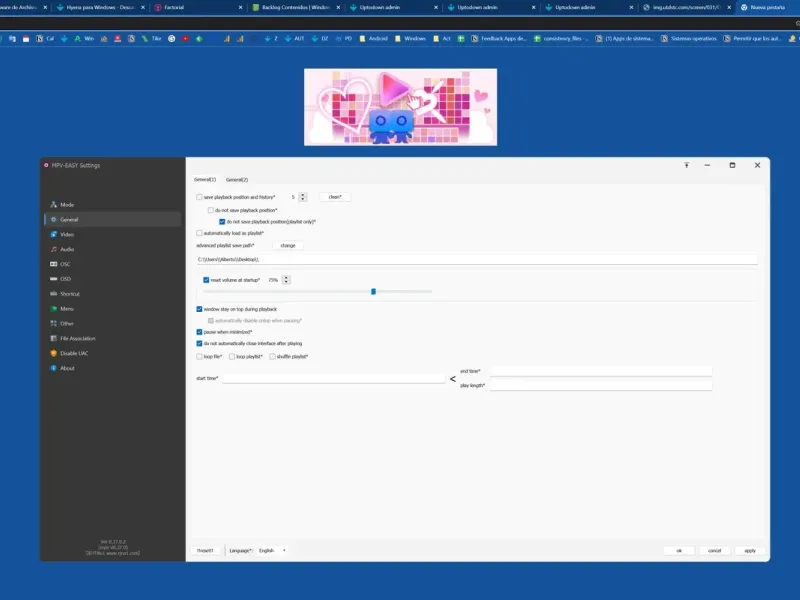Close the Hyena para Windows tab
The image size is (800, 600).
point(142,8)
